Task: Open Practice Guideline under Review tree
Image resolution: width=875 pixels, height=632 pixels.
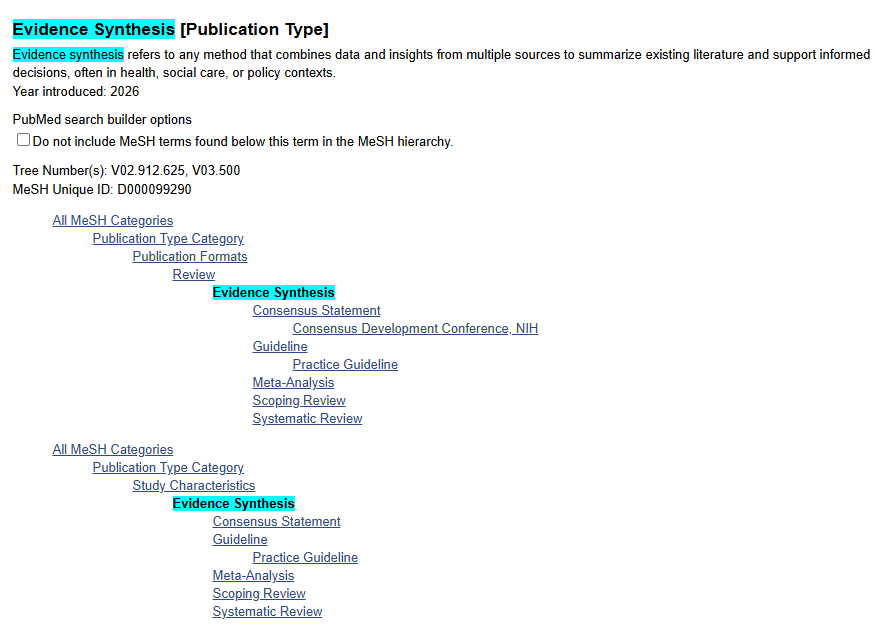Action: [345, 364]
